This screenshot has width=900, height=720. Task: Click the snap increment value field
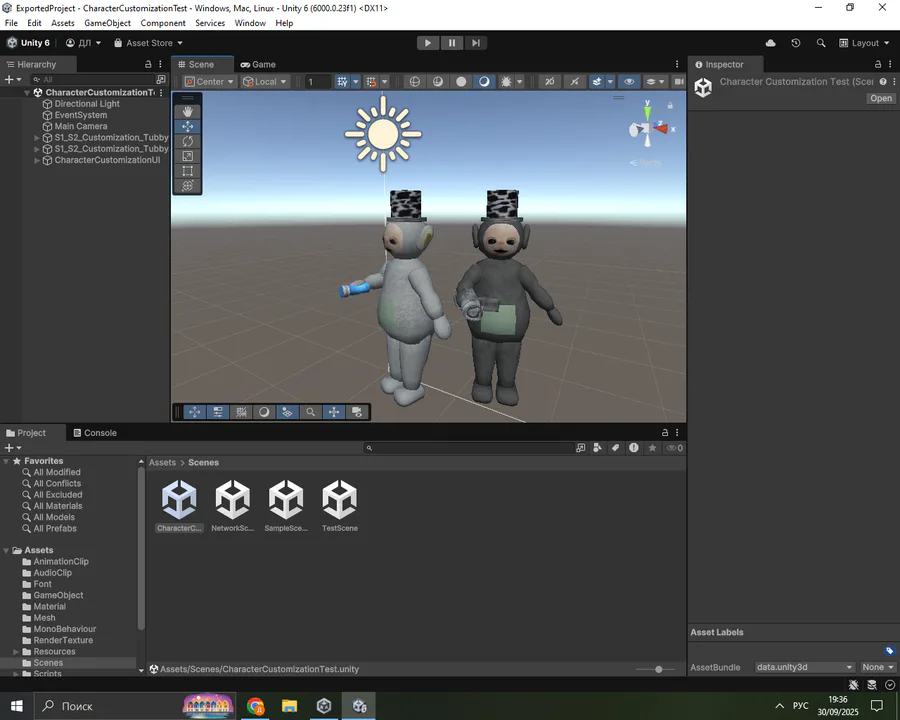click(317, 82)
